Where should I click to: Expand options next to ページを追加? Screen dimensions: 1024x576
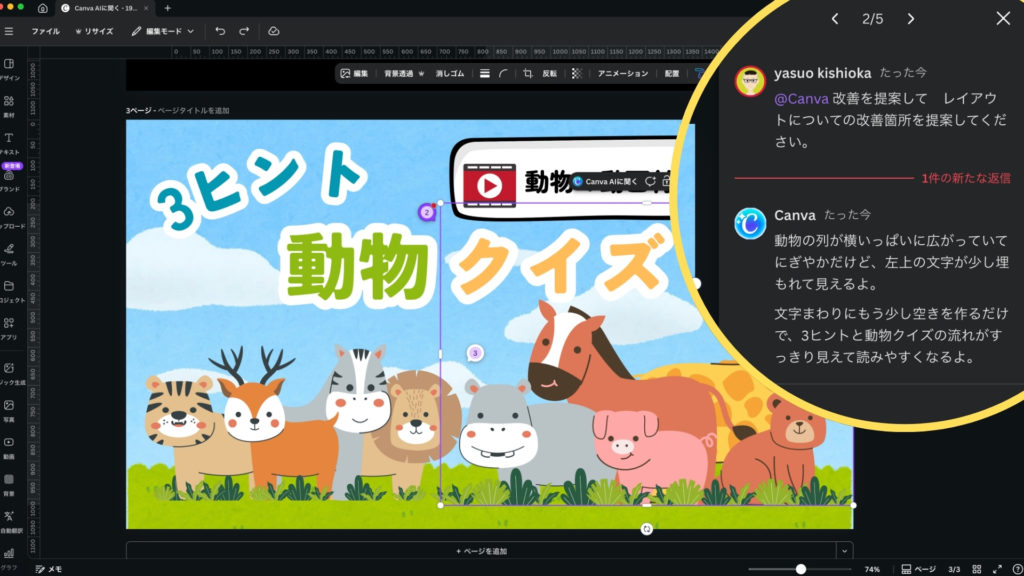click(x=845, y=551)
